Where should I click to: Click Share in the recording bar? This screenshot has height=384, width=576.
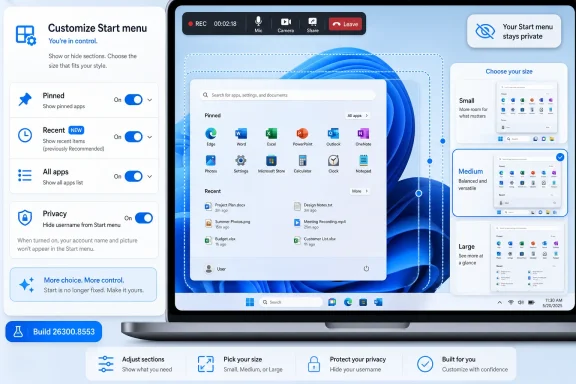tap(313, 24)
